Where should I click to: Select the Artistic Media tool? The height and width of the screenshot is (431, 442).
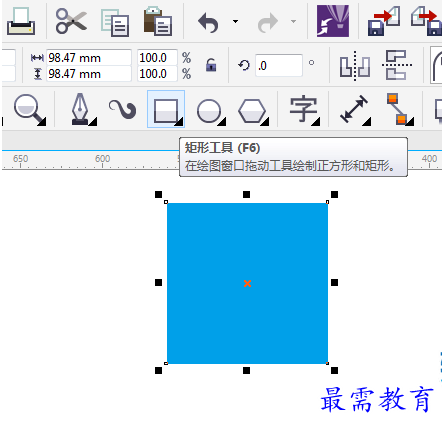(123, 109)
